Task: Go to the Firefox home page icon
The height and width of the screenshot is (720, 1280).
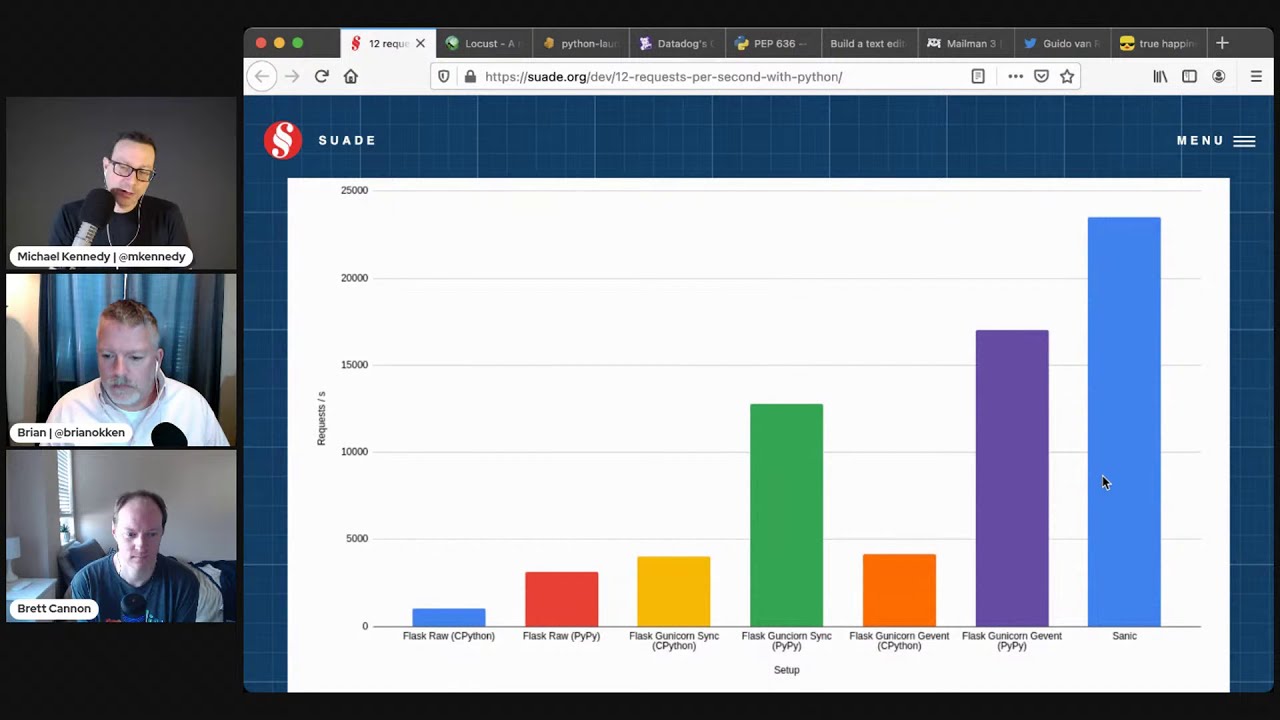Action: 351,76
